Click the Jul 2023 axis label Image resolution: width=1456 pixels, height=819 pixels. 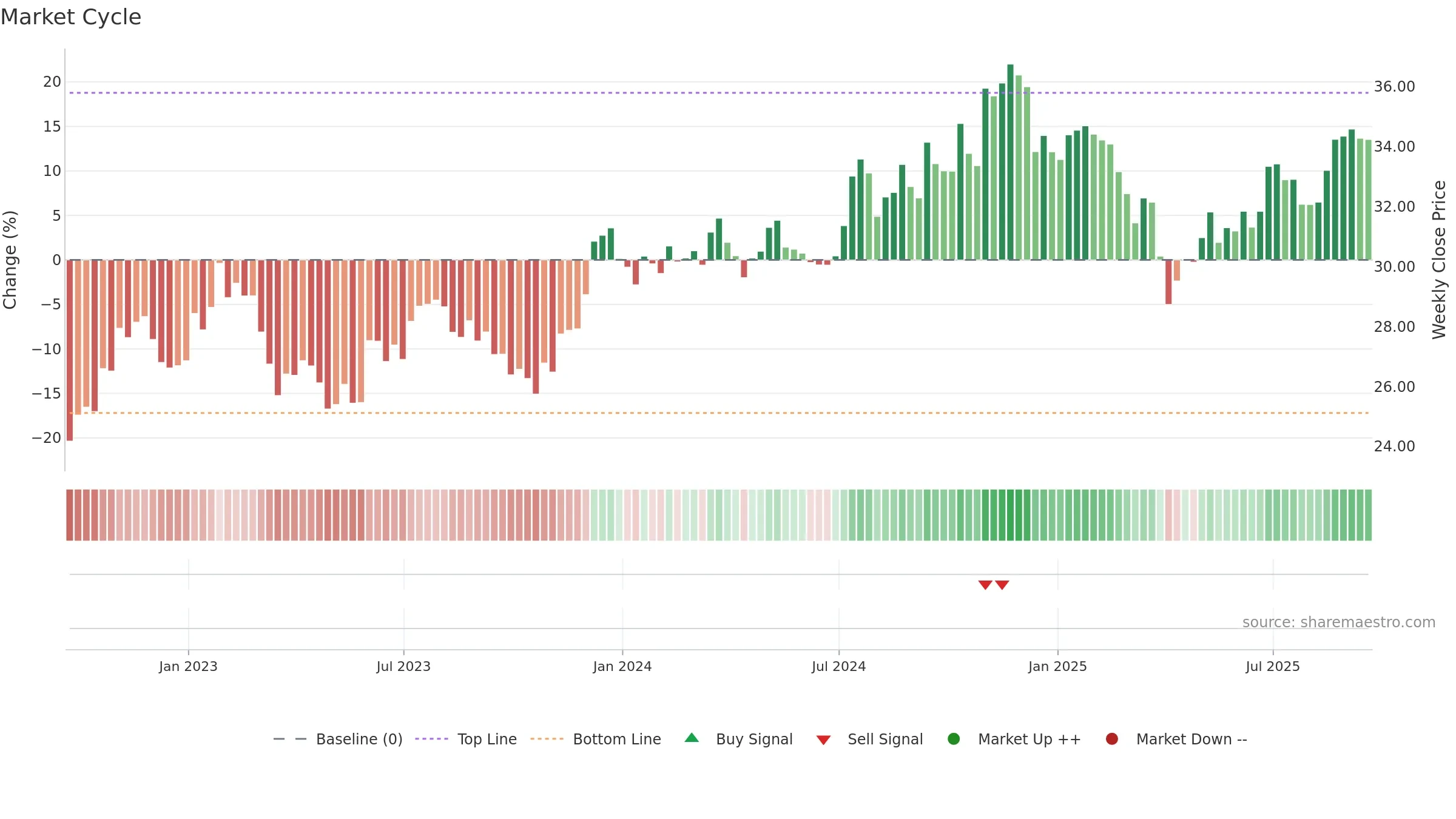(x=403, y=666)
